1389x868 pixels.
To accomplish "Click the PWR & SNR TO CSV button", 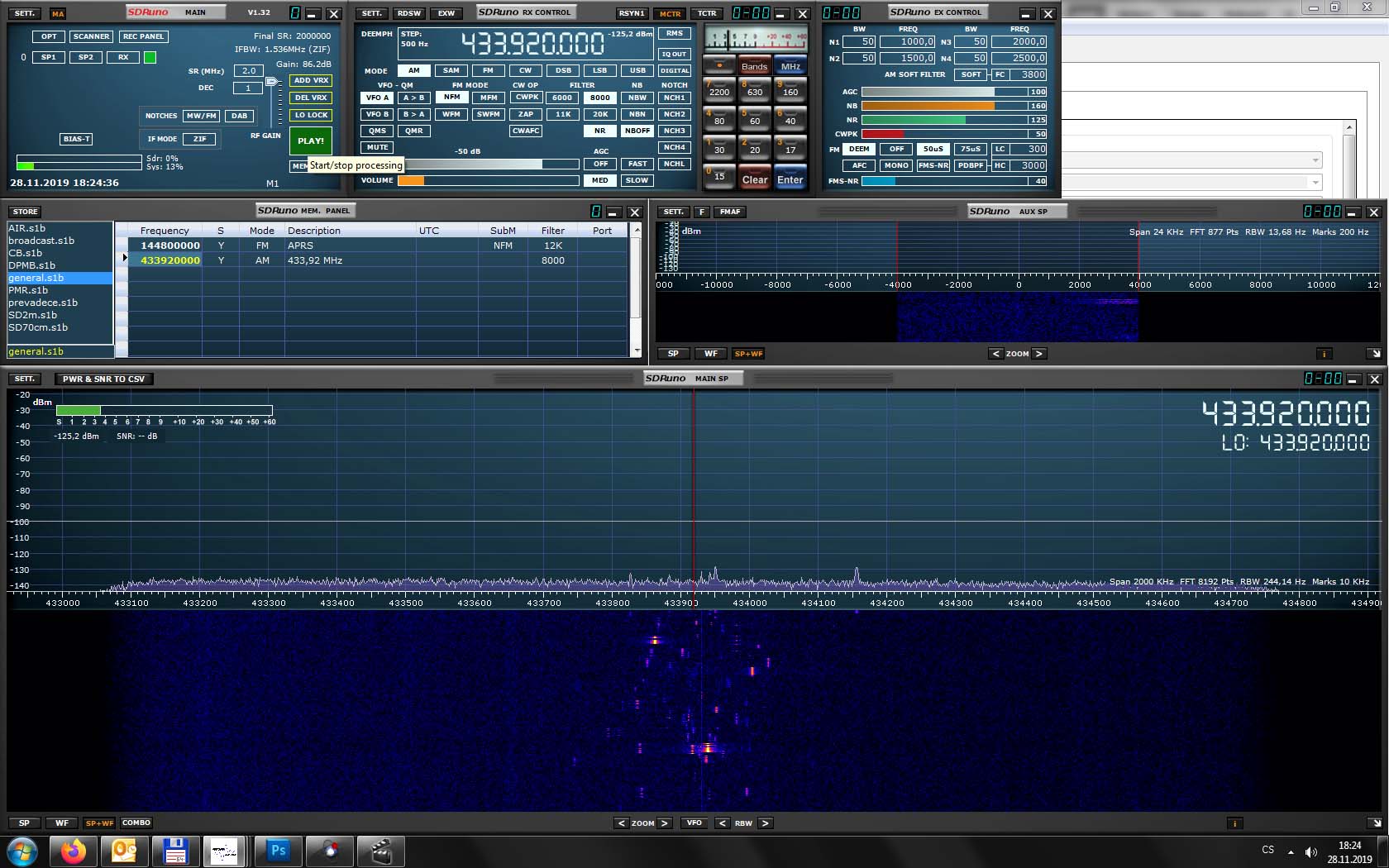I will click(103, 379).
